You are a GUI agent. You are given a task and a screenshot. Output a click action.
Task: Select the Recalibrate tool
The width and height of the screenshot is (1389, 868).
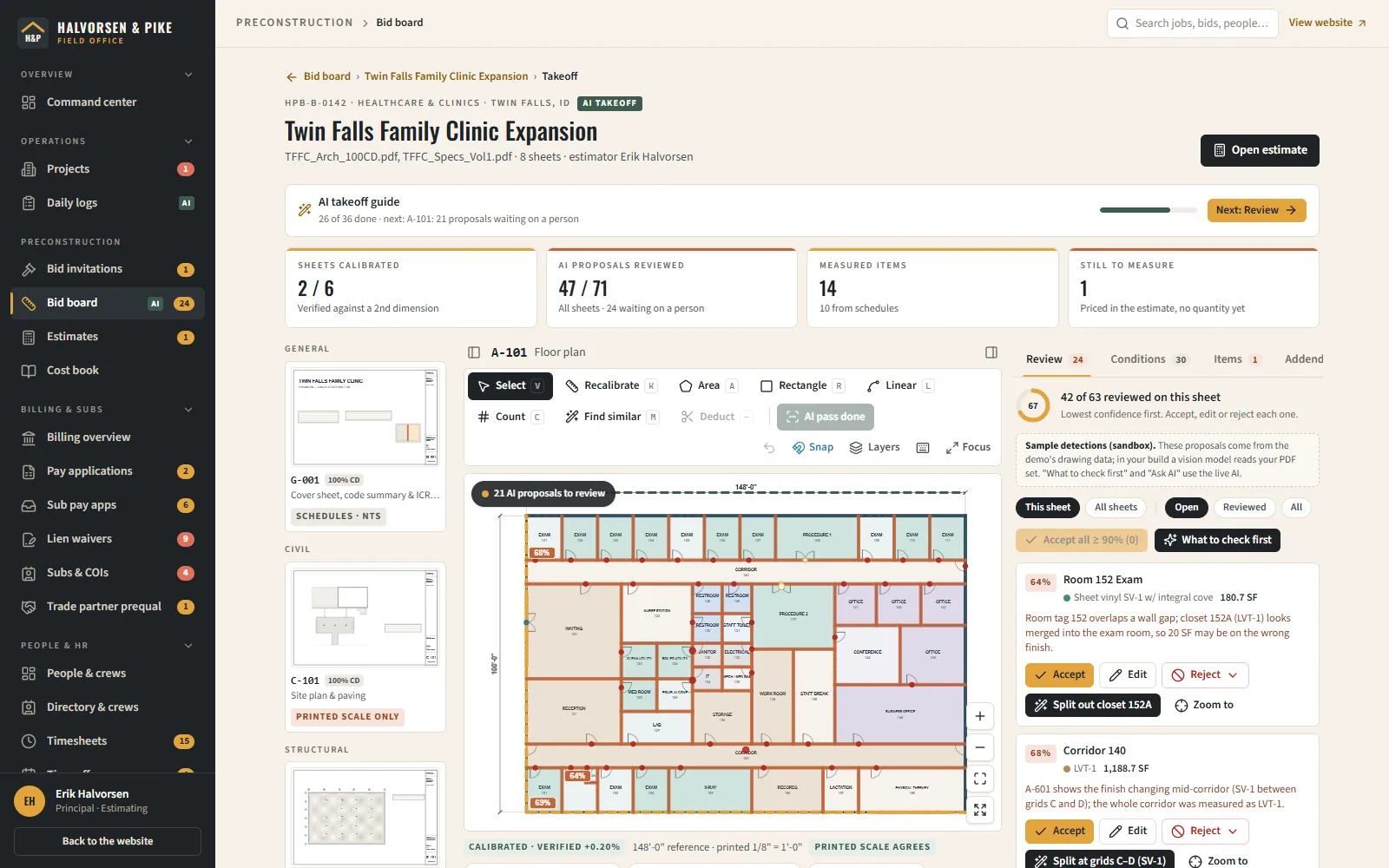tap(611, 386)
